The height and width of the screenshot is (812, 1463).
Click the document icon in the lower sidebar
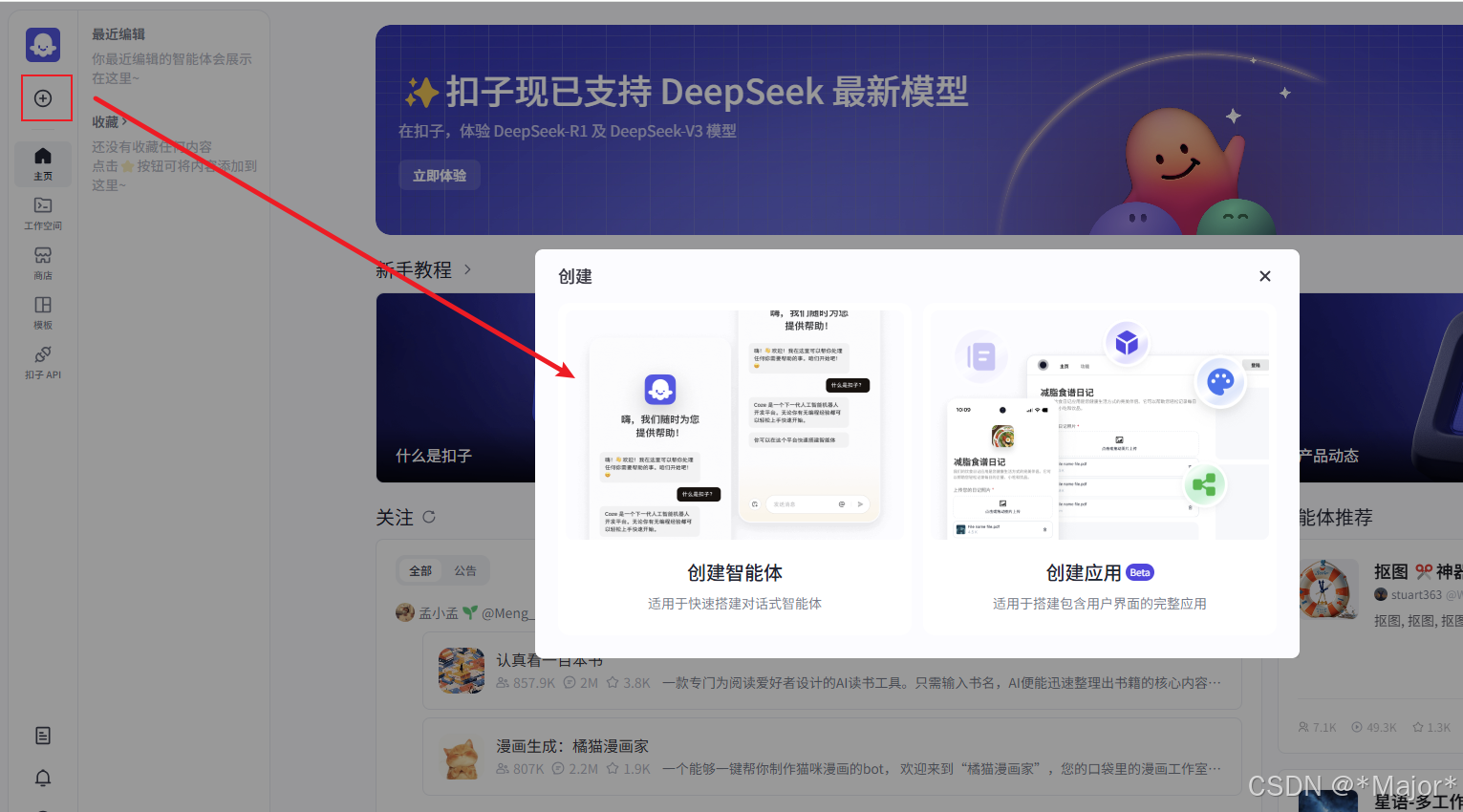tap(43, 736)
